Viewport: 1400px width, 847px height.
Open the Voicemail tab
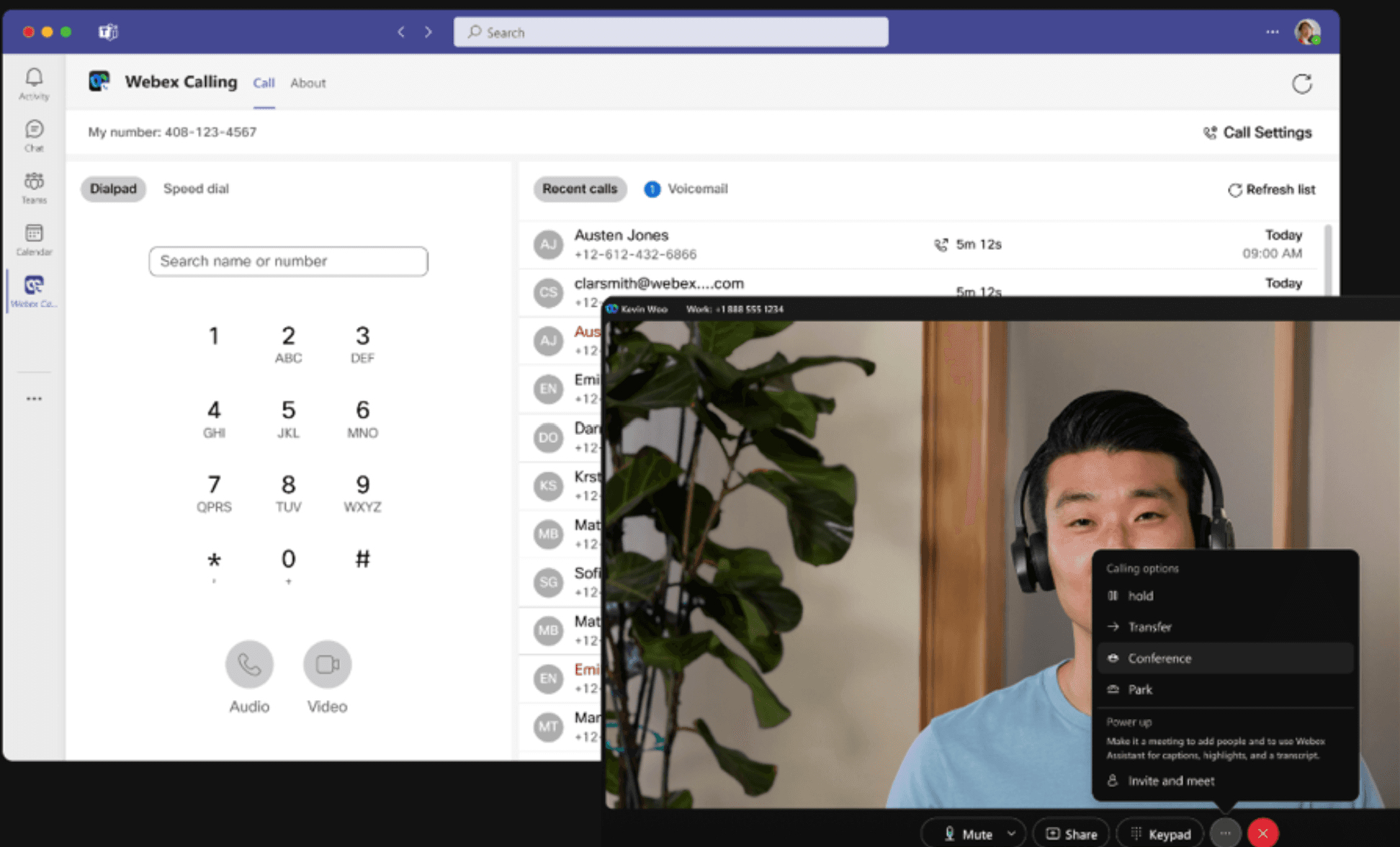point(686,189)
